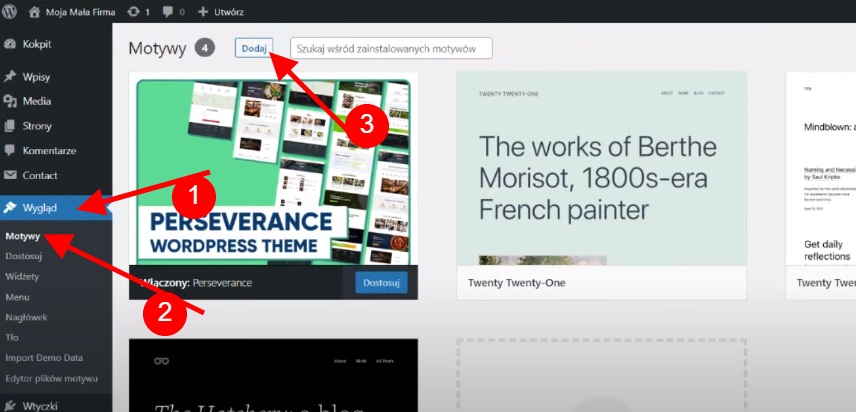Open the comments bubble icon showing 0

pos(169,11)
